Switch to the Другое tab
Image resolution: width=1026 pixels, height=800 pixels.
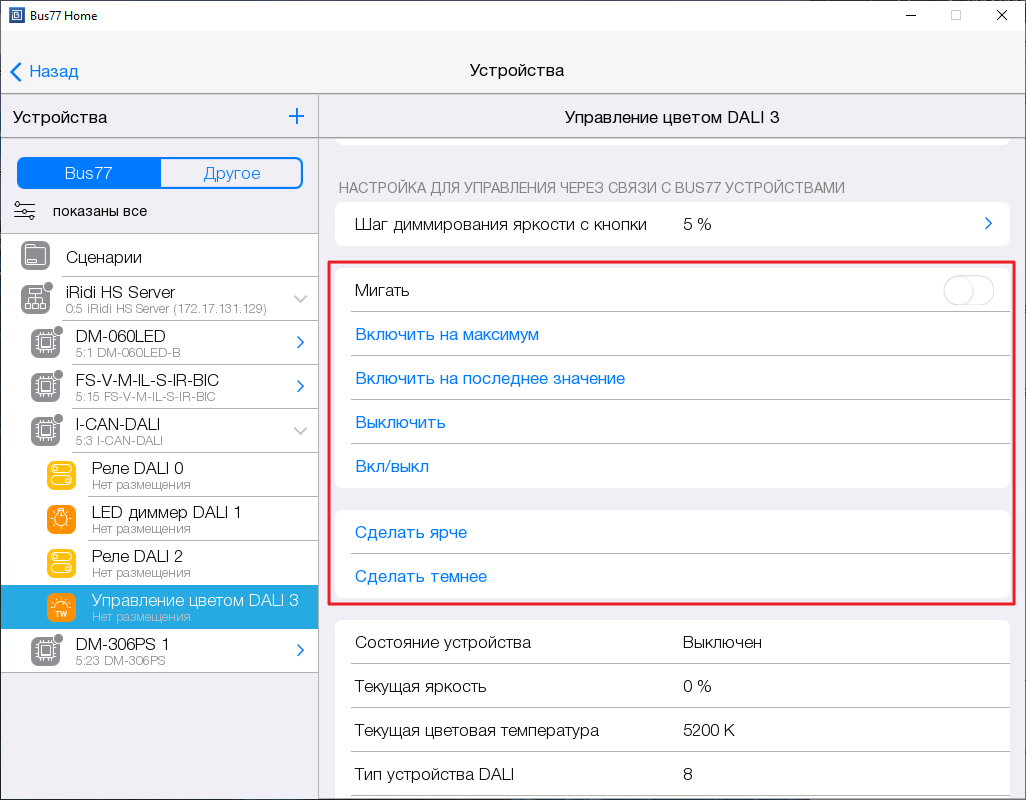pos(231,173)
